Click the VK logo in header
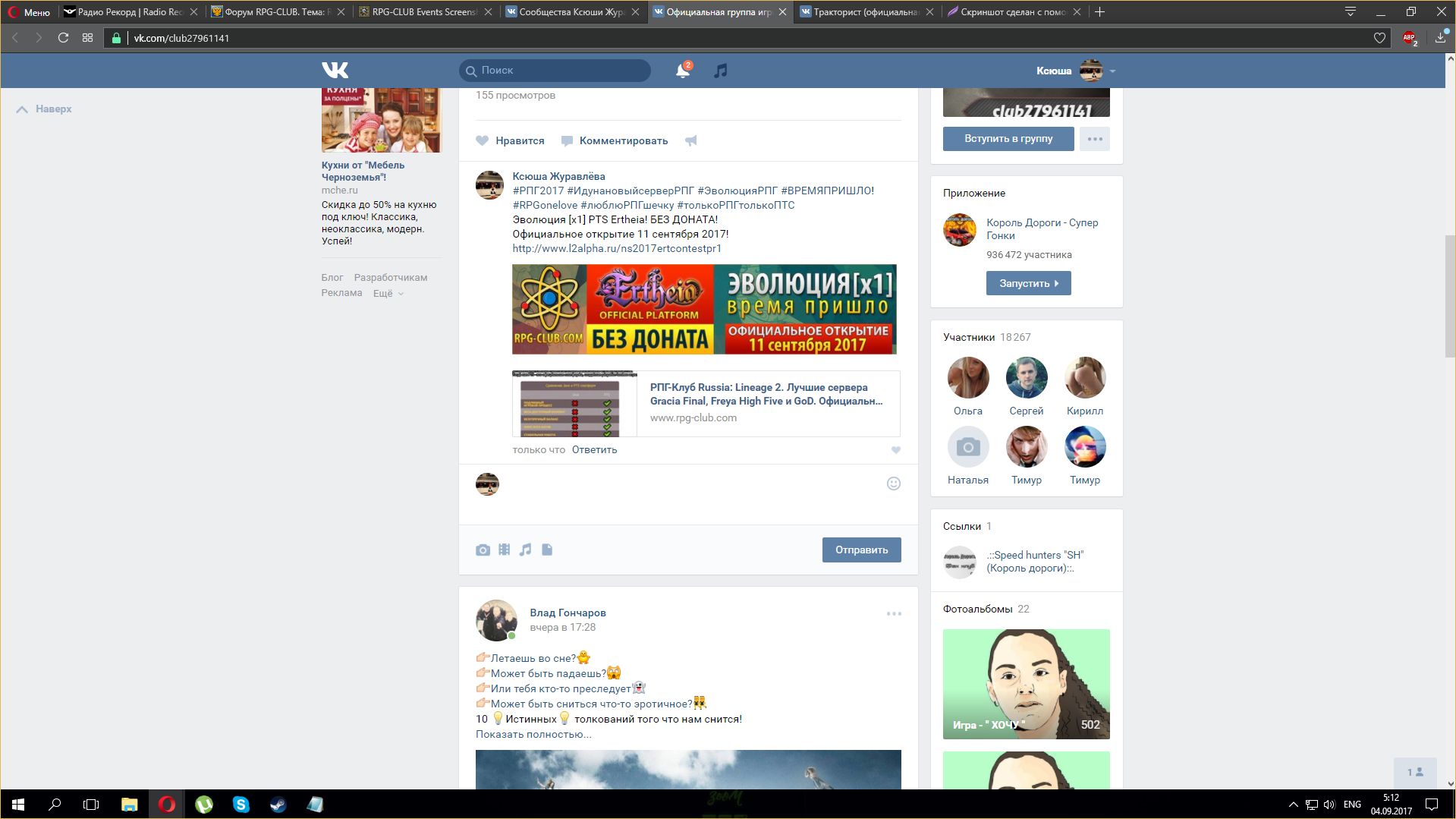Viewport: 1456px width, 819px height. tap(335, 70)
